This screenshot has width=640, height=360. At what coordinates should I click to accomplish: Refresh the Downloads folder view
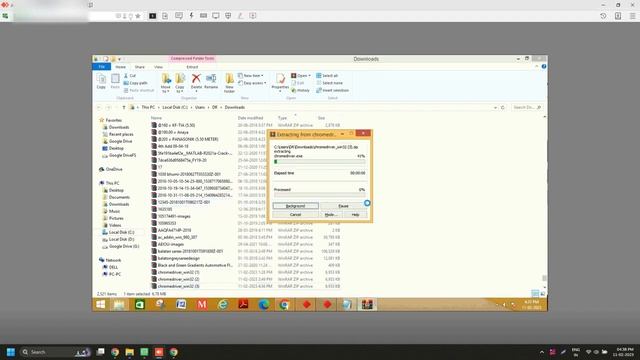502,107
